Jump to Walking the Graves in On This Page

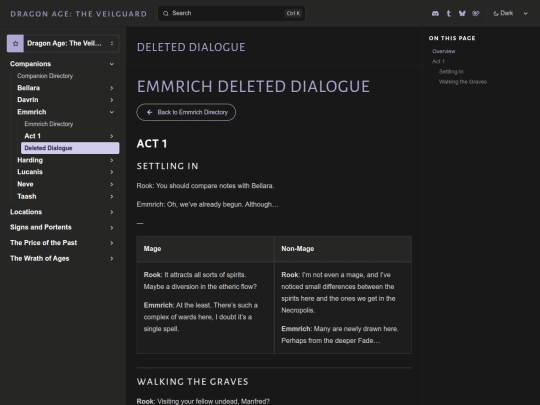[x=463, y=82]
